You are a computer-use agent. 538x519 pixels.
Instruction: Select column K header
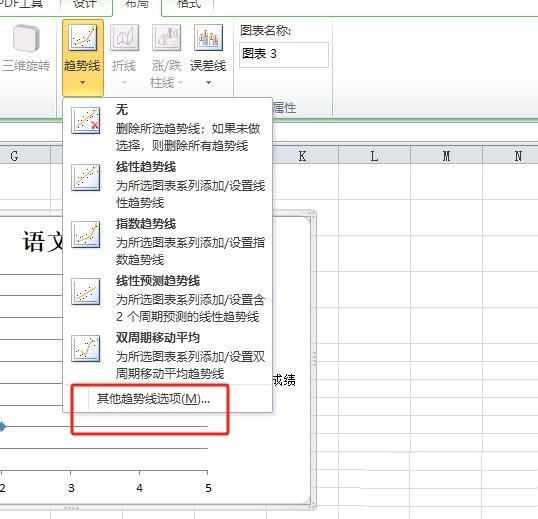302,156
